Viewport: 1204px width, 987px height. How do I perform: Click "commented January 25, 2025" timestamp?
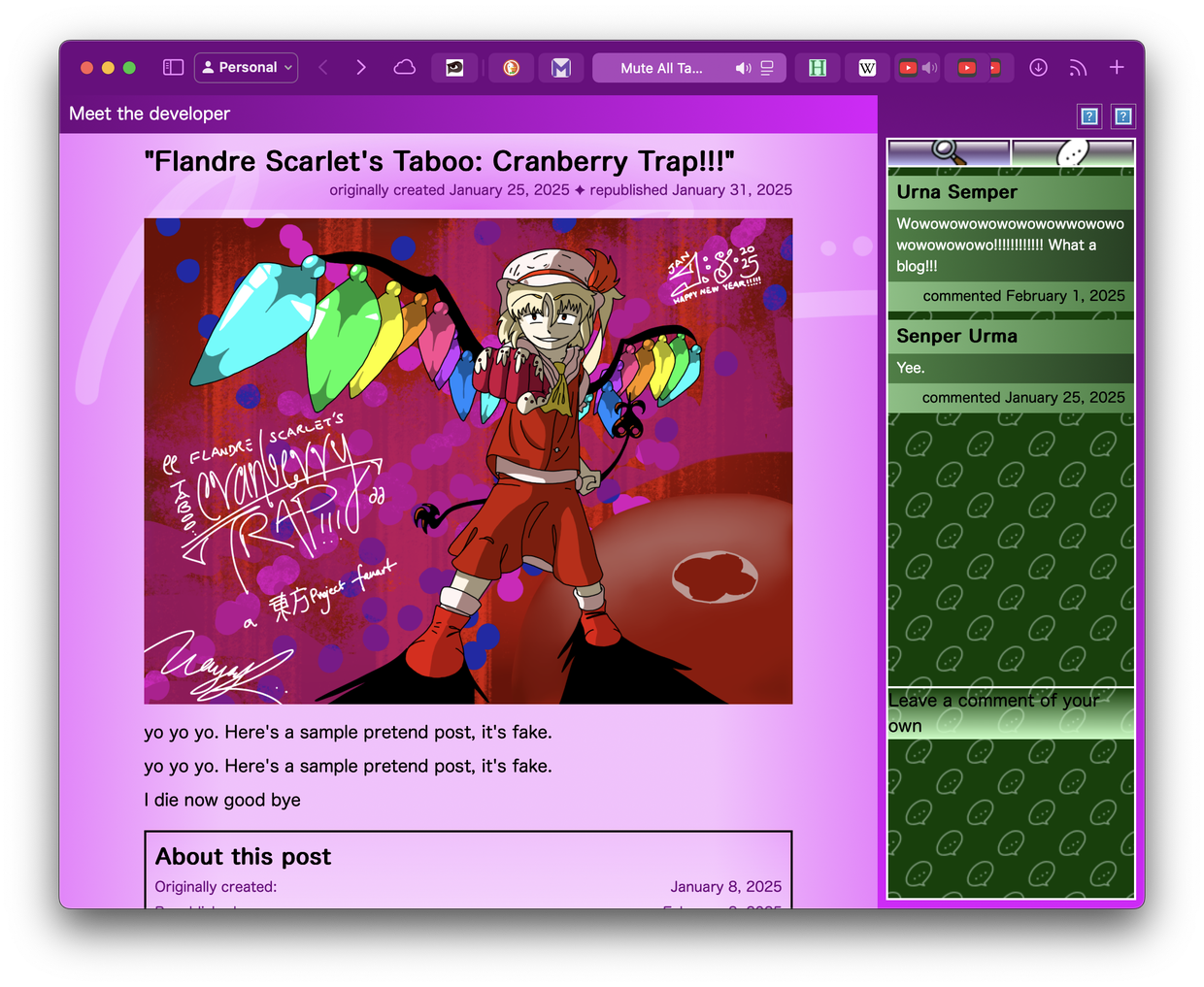pyautogui.click(x=1023, y=398)
